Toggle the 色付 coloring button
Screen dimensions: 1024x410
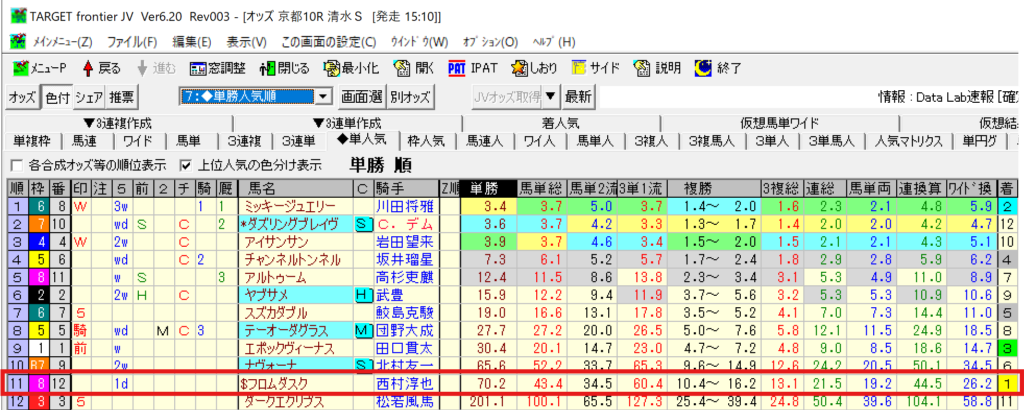point(57,97)
